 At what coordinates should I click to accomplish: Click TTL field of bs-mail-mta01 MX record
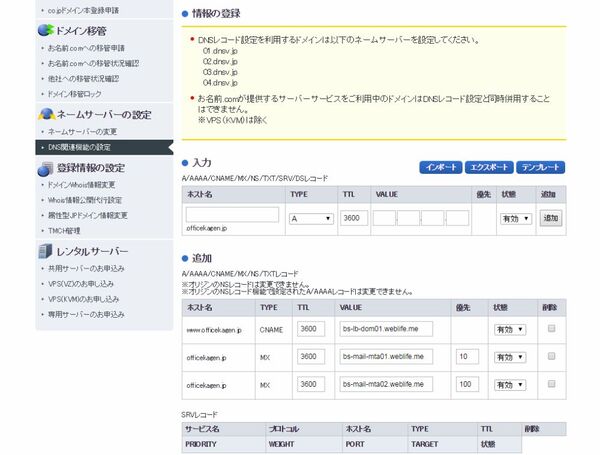pyautogui.click(x=311, y=357)
